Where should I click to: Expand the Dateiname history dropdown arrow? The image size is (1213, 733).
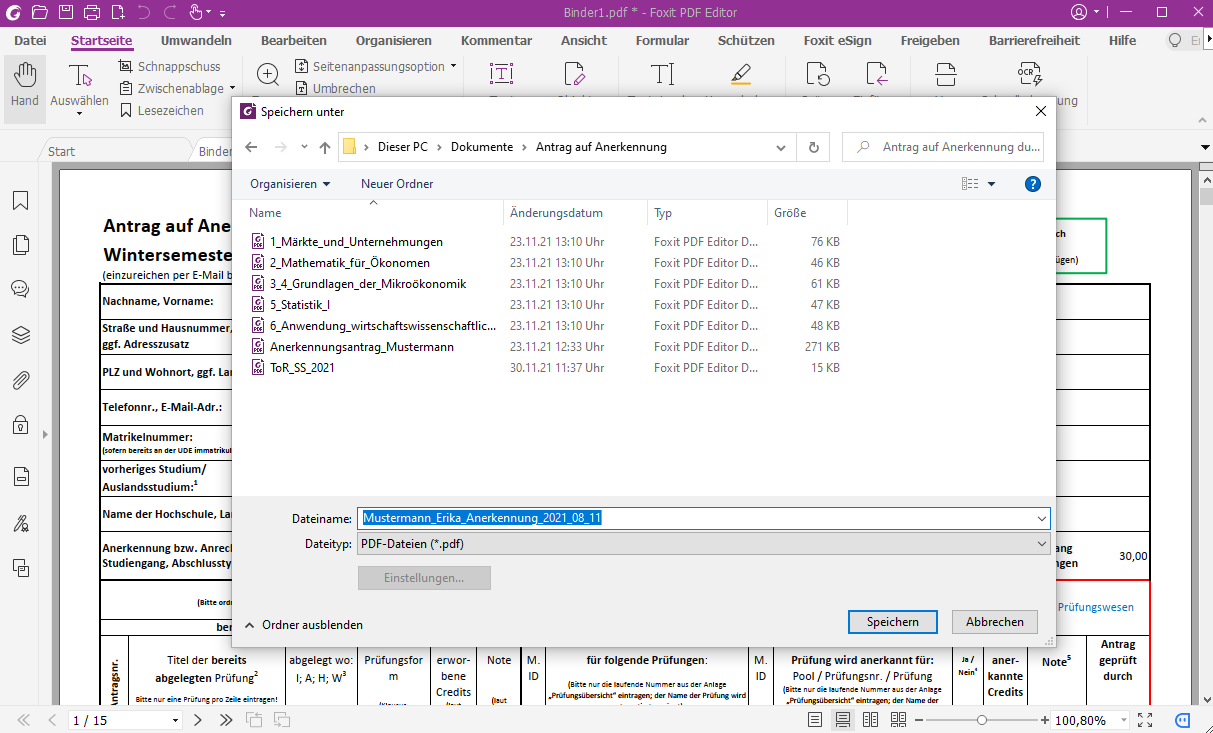point(1042,519)
